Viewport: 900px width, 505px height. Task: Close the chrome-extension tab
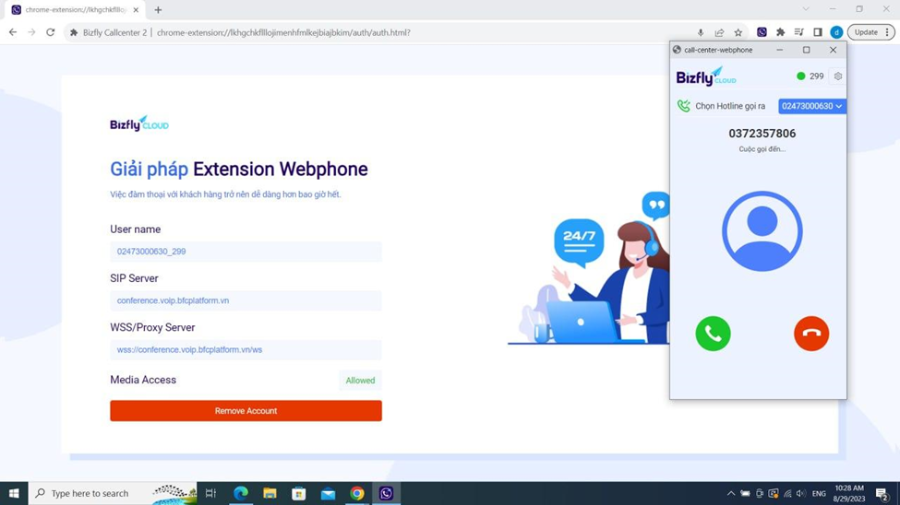(136, 10)
